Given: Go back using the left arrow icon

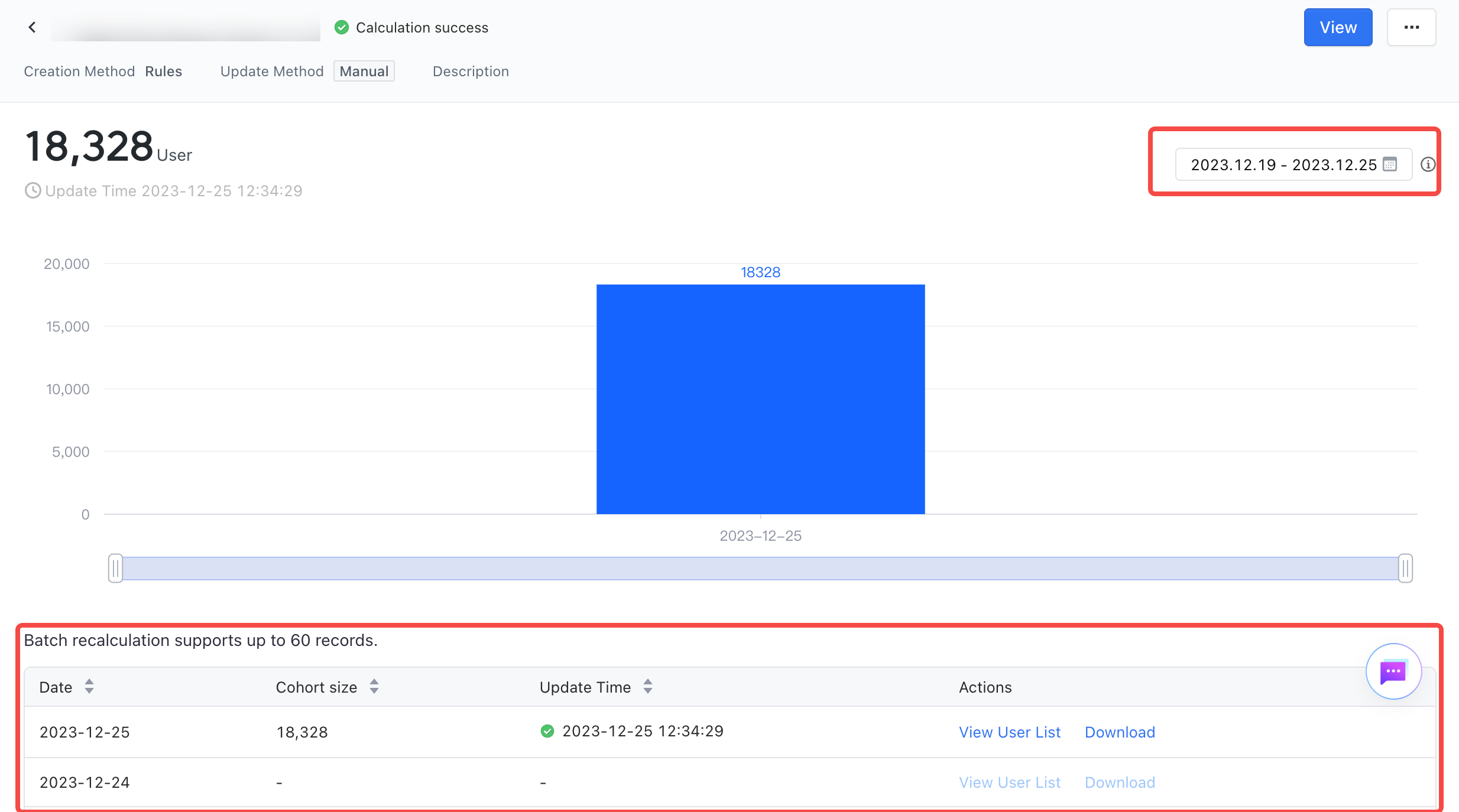Looking at the screenshot, I should pos(33,27).
